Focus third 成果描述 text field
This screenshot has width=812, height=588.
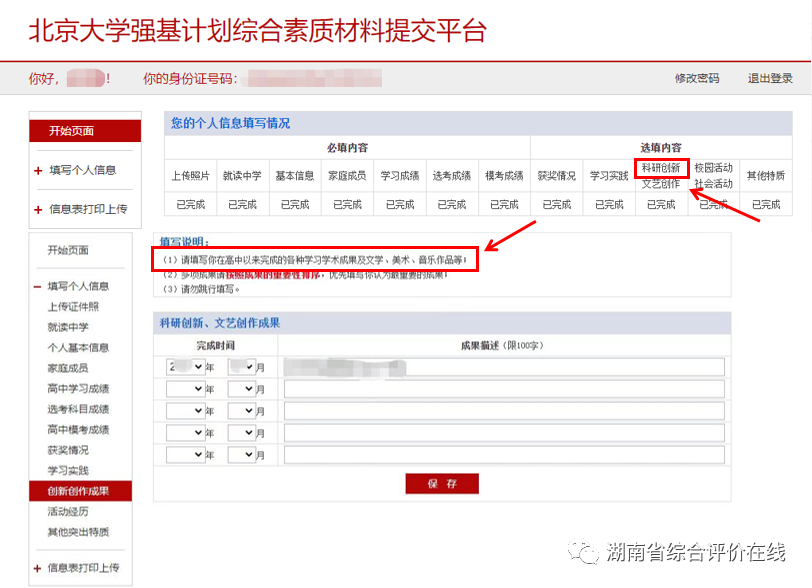(x=504, y=411)
